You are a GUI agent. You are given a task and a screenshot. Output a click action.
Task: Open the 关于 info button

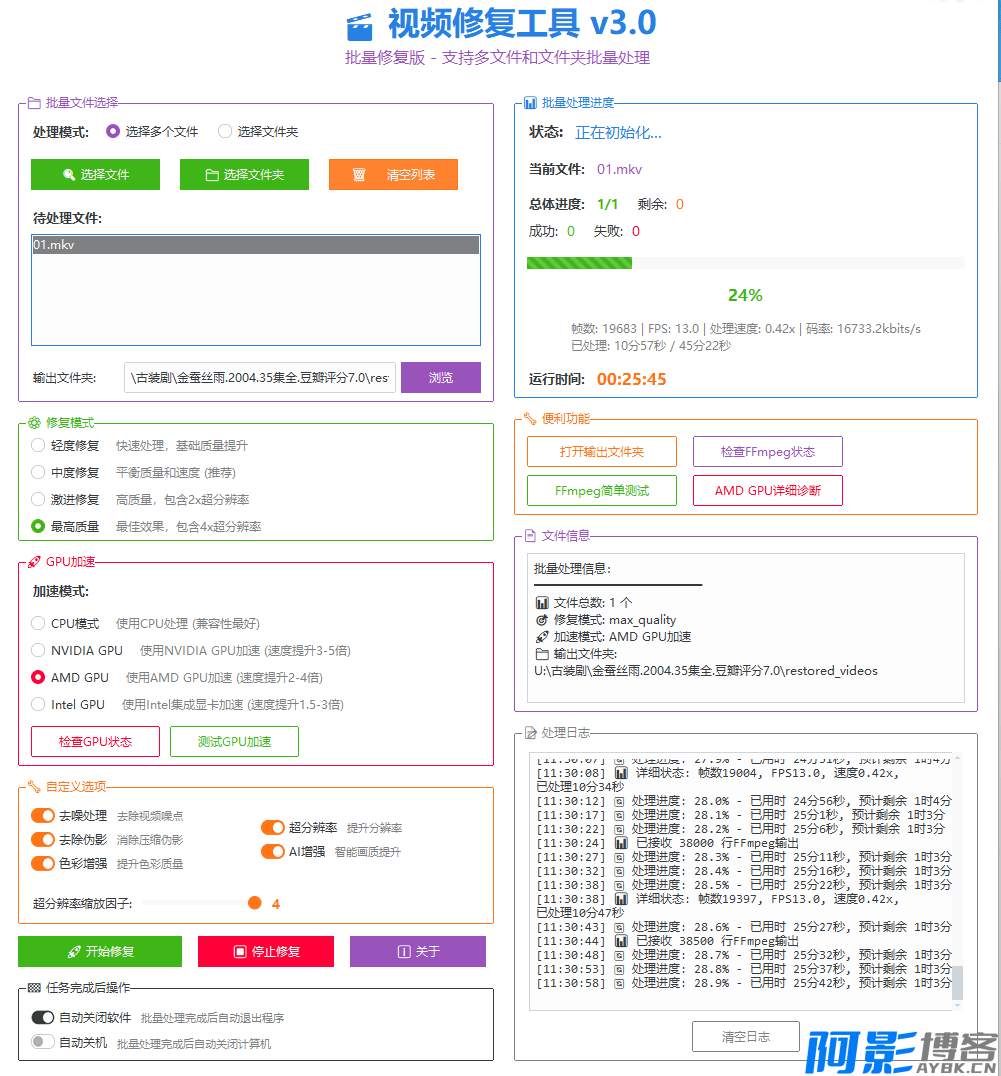(417, 952)
